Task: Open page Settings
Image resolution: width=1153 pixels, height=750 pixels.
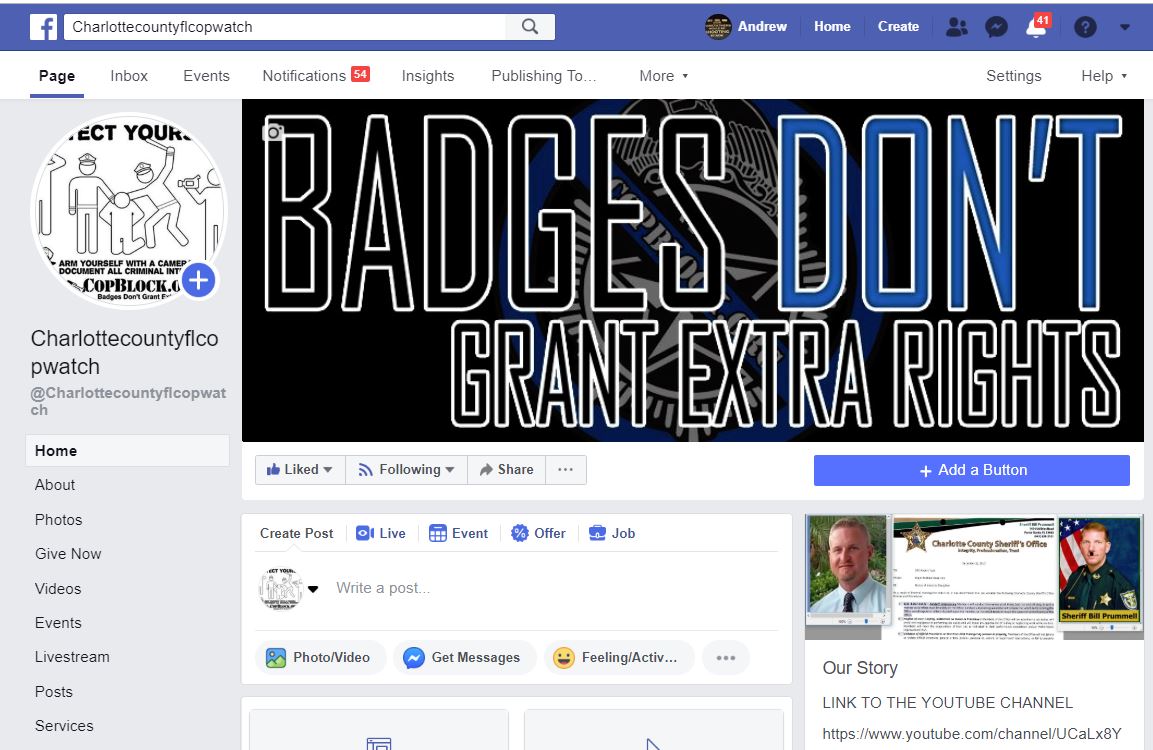Action: coord(1013,76)
